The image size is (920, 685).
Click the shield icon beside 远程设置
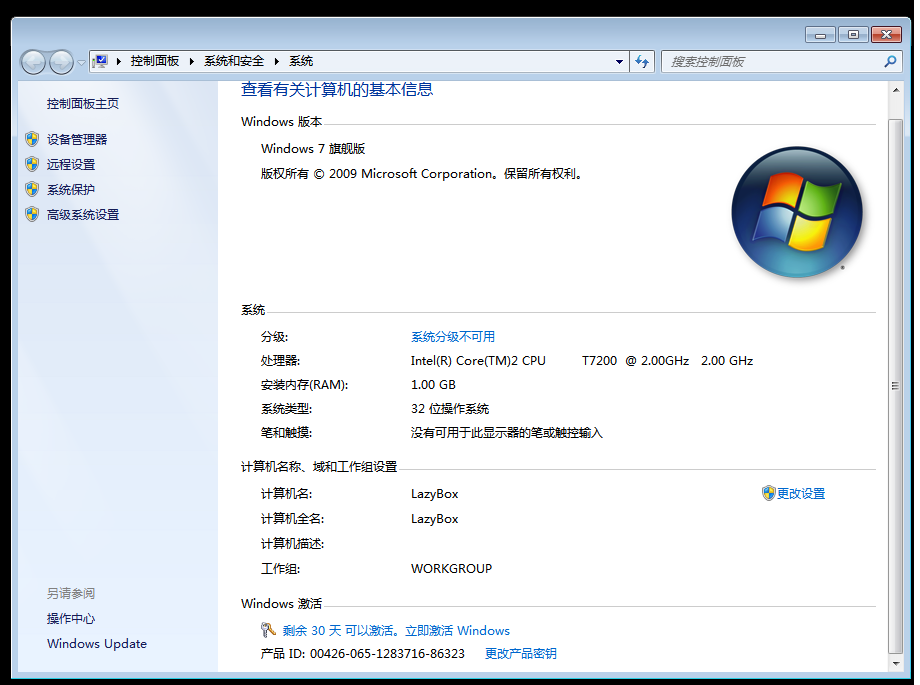point(30,164)
